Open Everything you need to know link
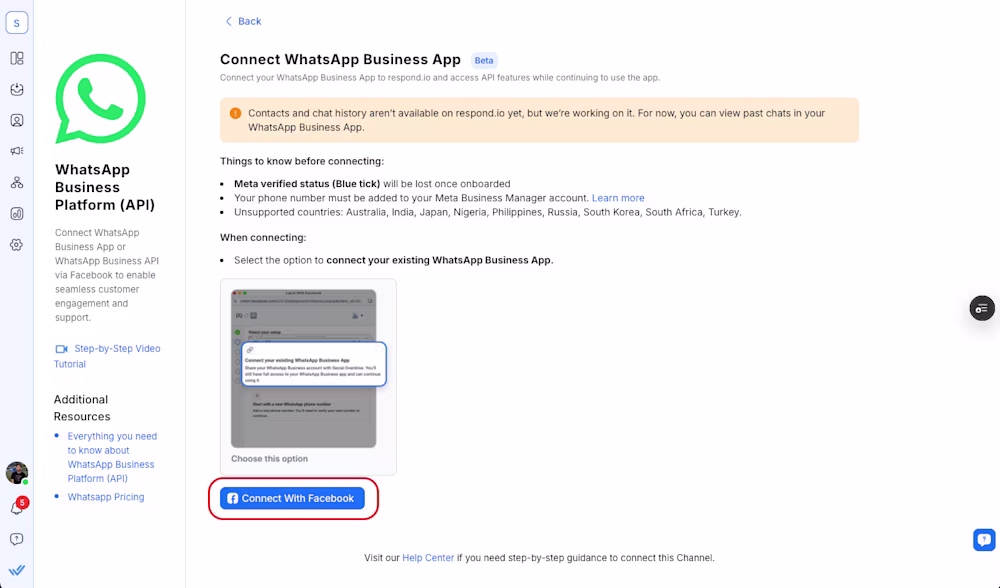 tap(112, 457)
